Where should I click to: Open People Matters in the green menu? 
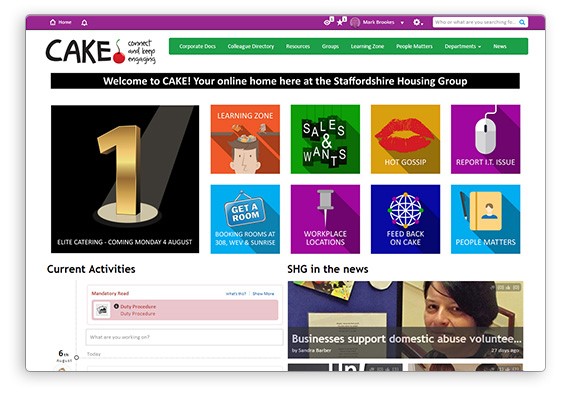pyautogui.click(x=414, y=46)
